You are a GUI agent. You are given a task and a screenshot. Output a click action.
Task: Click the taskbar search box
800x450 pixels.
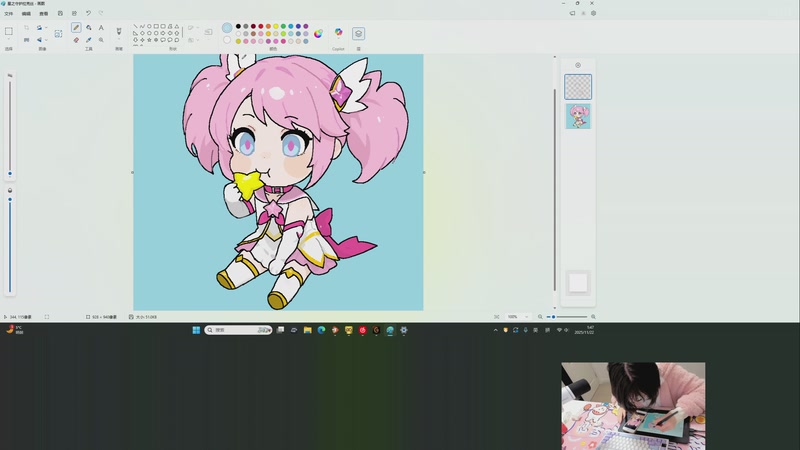[x=238, y=330]
